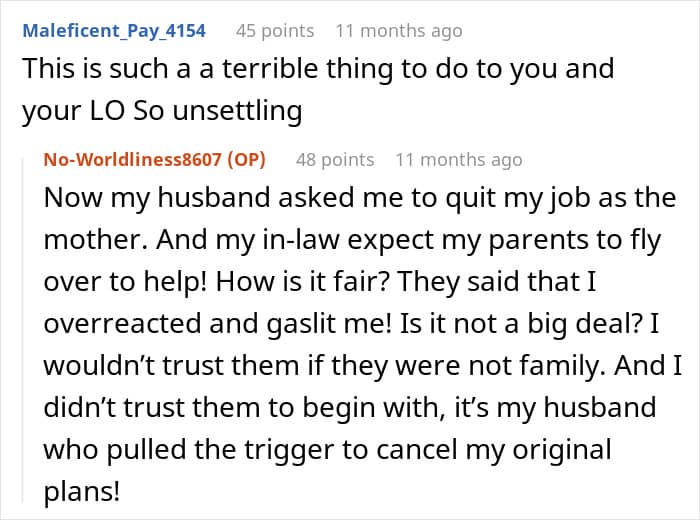Click the 48 points score
This screenshot has width=700, height=520.
(334, 159)
